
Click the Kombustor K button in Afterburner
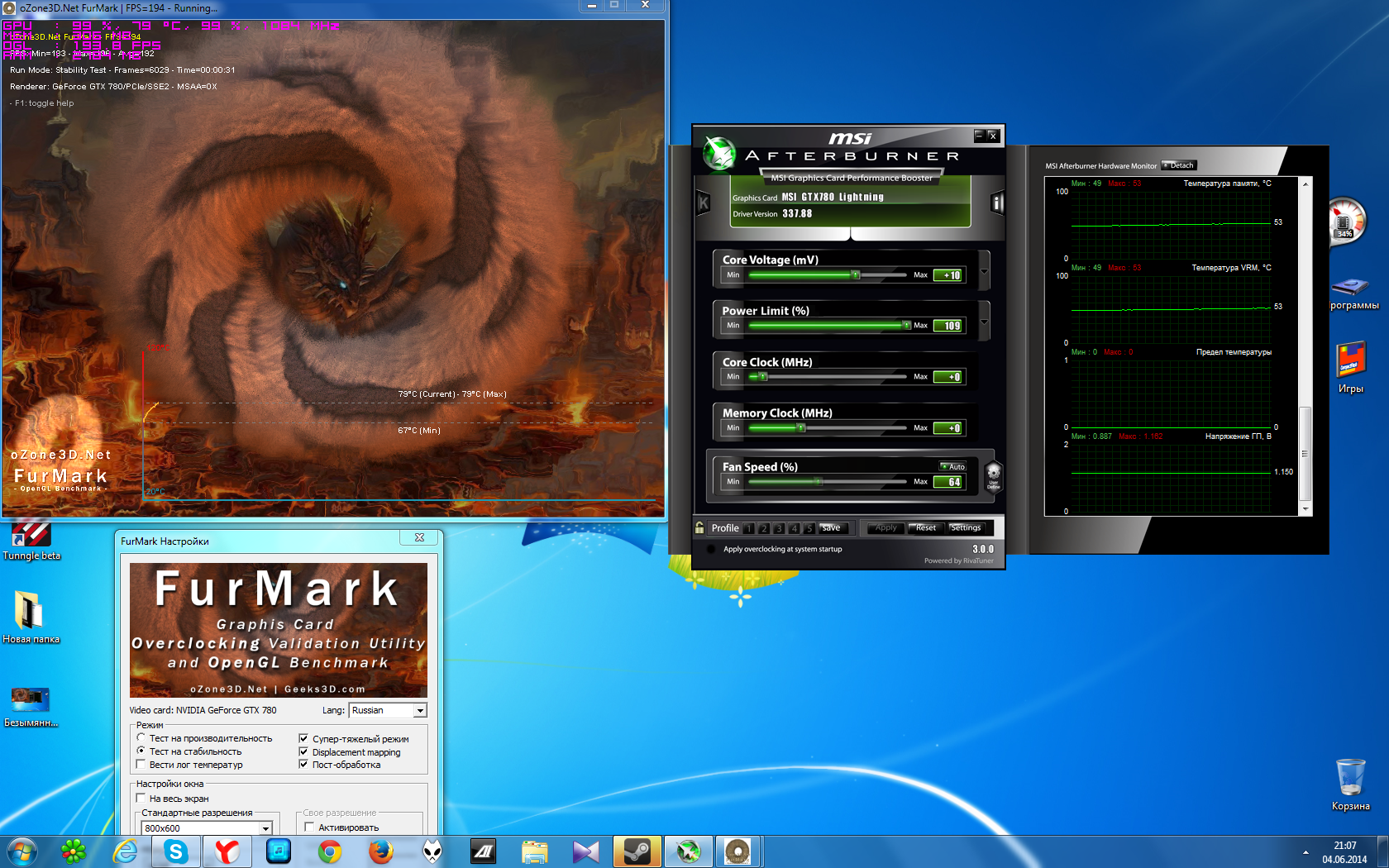click(704, 202)
